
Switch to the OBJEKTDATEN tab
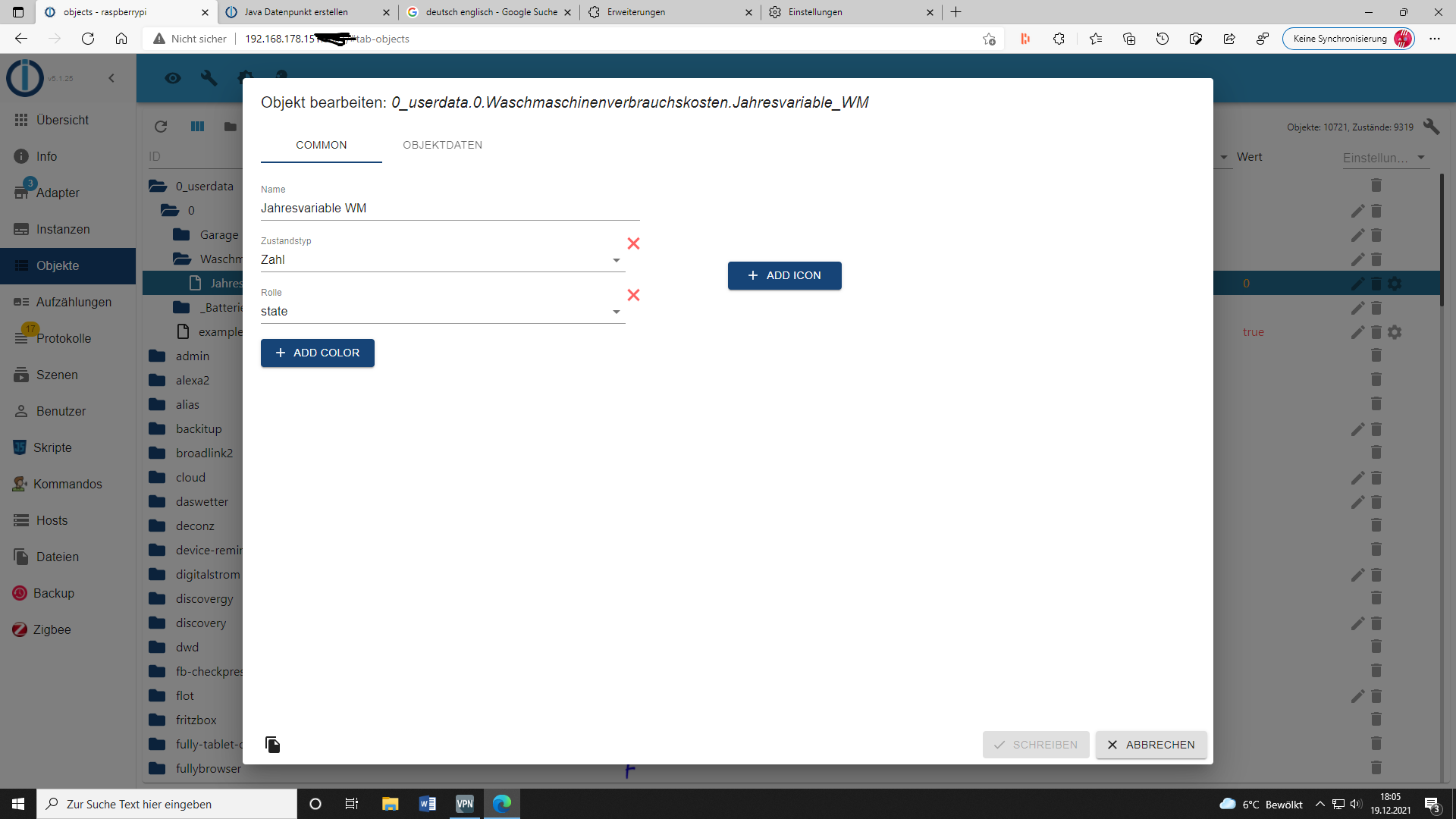click(442, 145)
